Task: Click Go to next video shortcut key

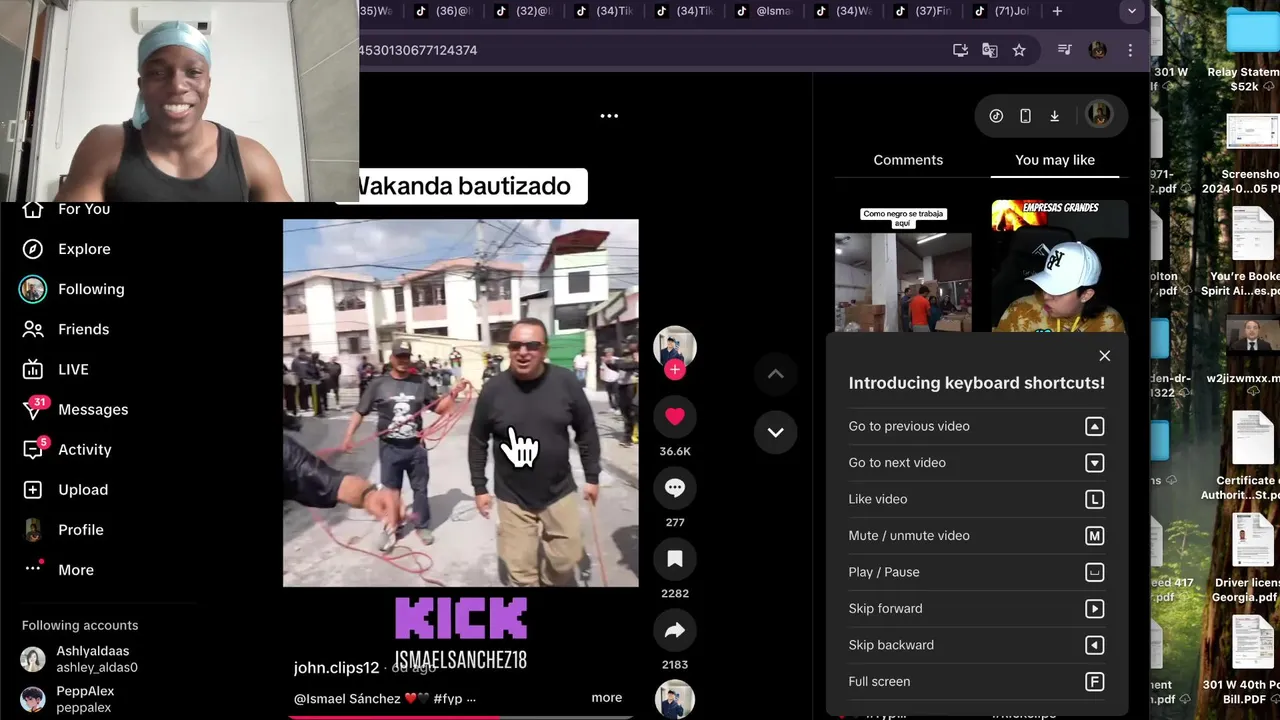Action: point(1094,463)
